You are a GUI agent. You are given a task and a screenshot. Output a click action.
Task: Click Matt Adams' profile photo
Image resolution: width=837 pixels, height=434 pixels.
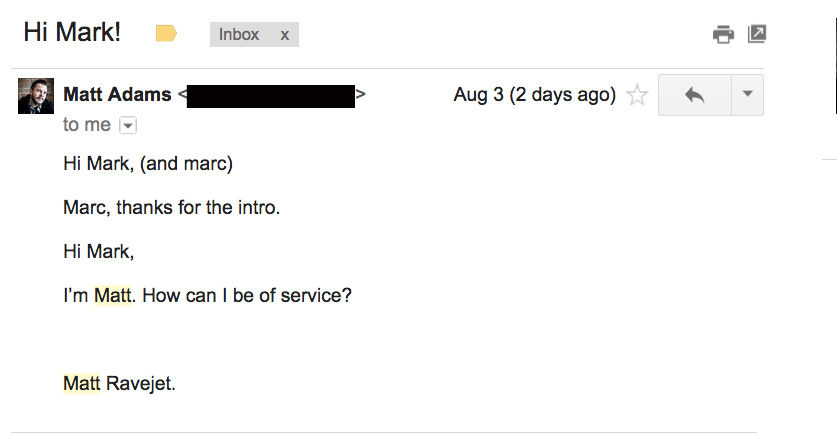(36, 96)
